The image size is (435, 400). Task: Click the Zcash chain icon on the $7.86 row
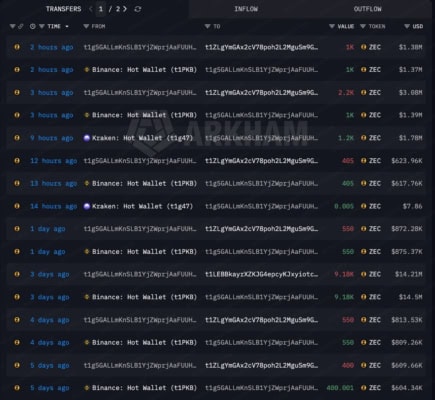17,206
